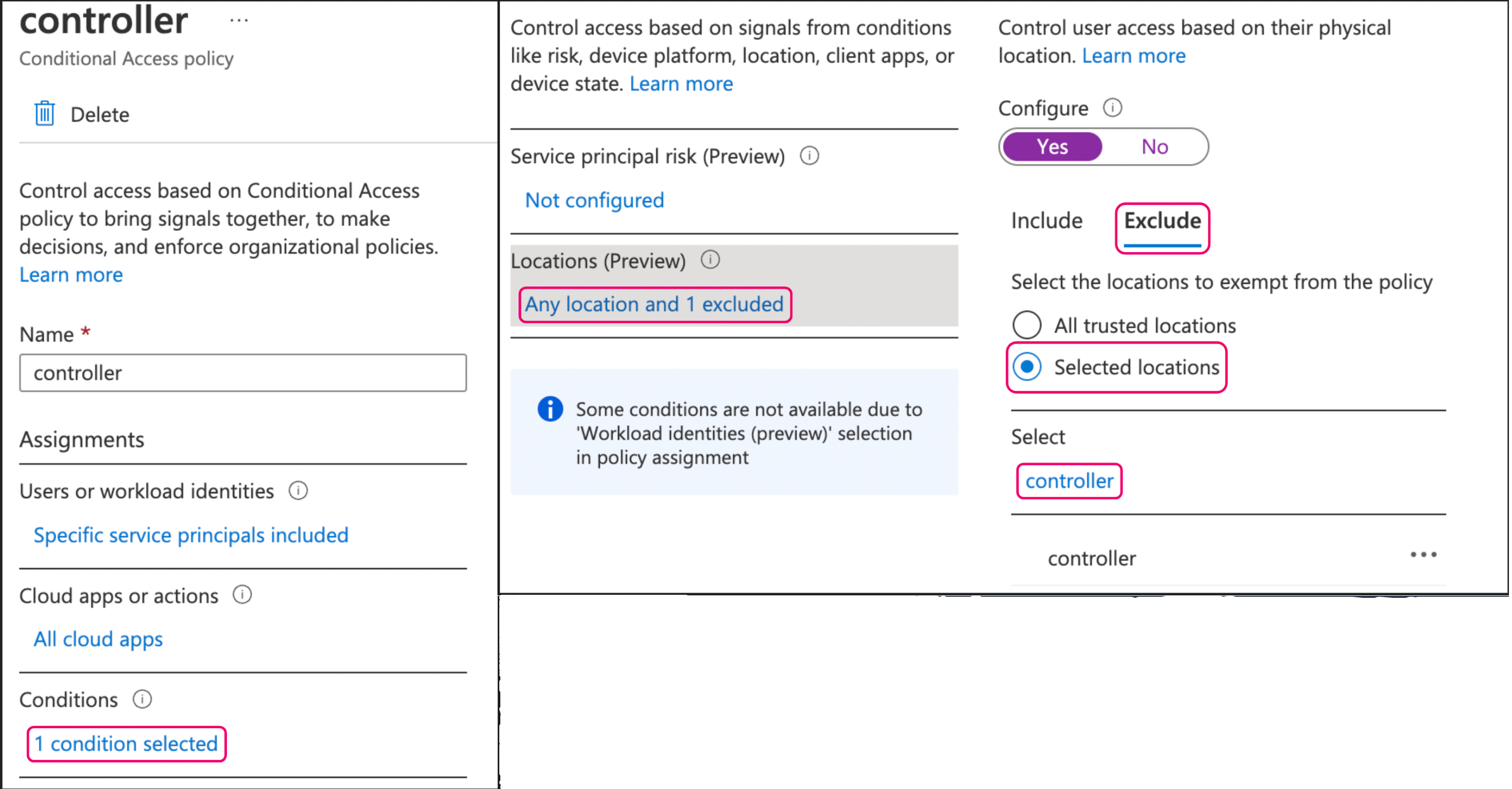Image resolution: width=1512 pixels, height=789 pixels.
Task: Open 1 condition selected
Action: tap(126, 744)
